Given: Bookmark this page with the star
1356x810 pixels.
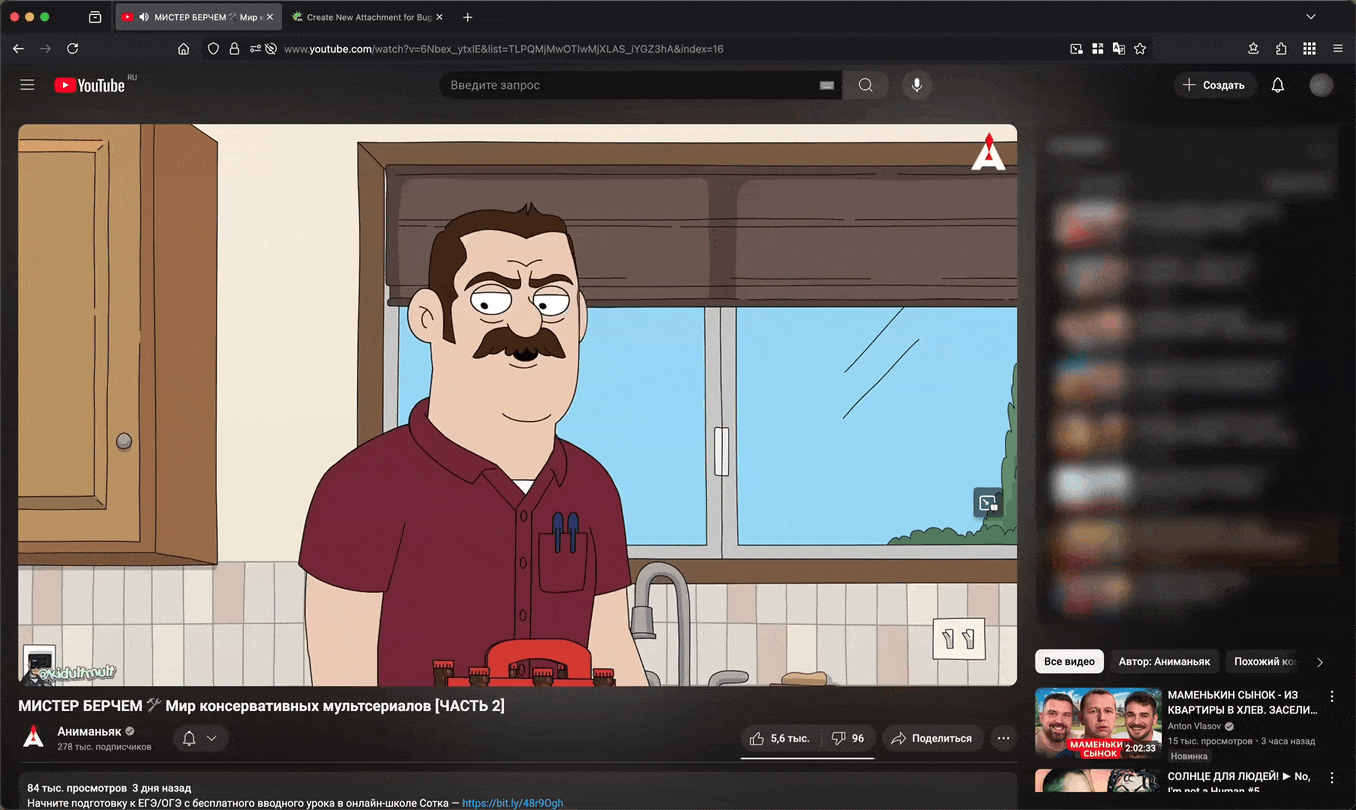Looking at the screenshot, I should 1140,48.
